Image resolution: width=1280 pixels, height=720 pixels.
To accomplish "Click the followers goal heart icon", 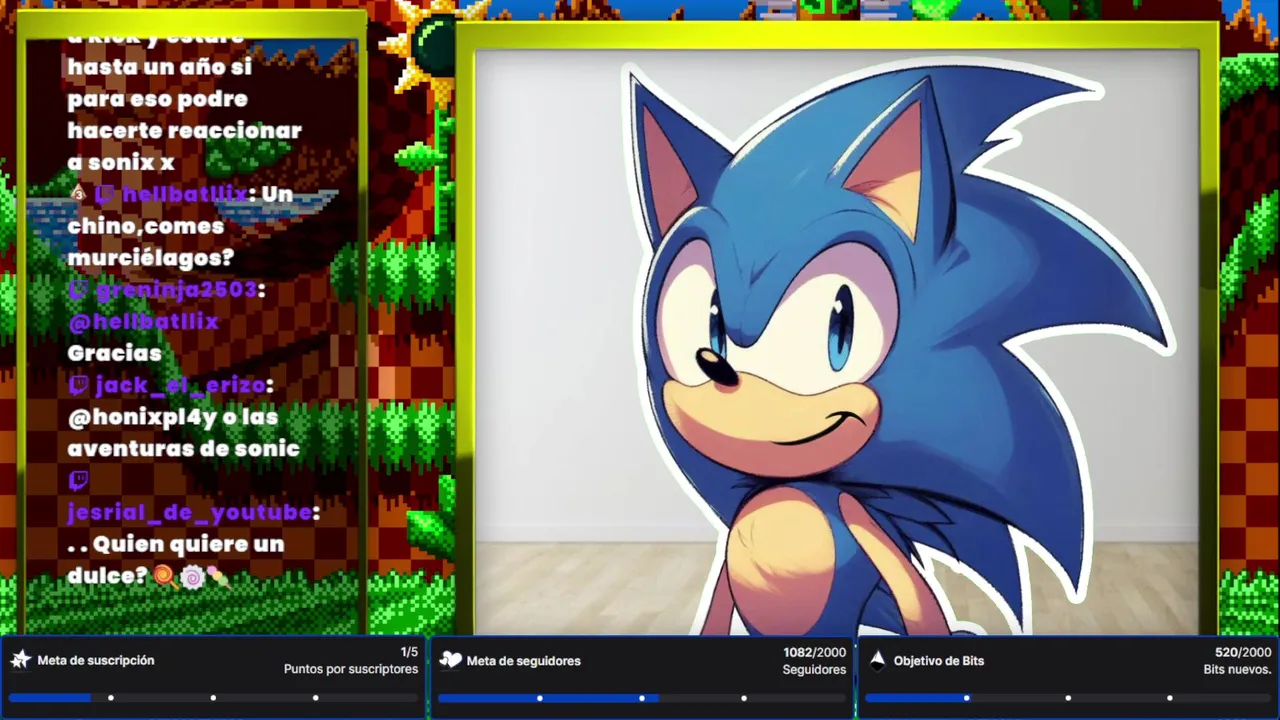I will pyautogui.click(x=450, y=660).
